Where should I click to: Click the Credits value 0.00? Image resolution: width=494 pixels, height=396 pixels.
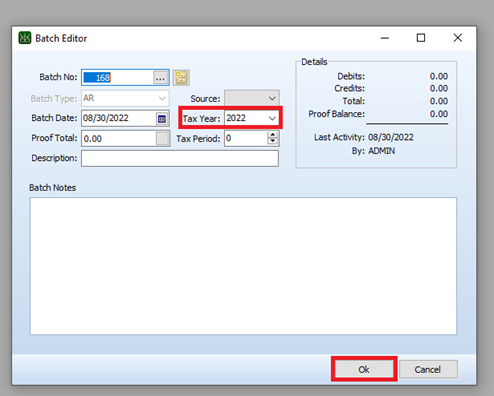click(438, 88)
